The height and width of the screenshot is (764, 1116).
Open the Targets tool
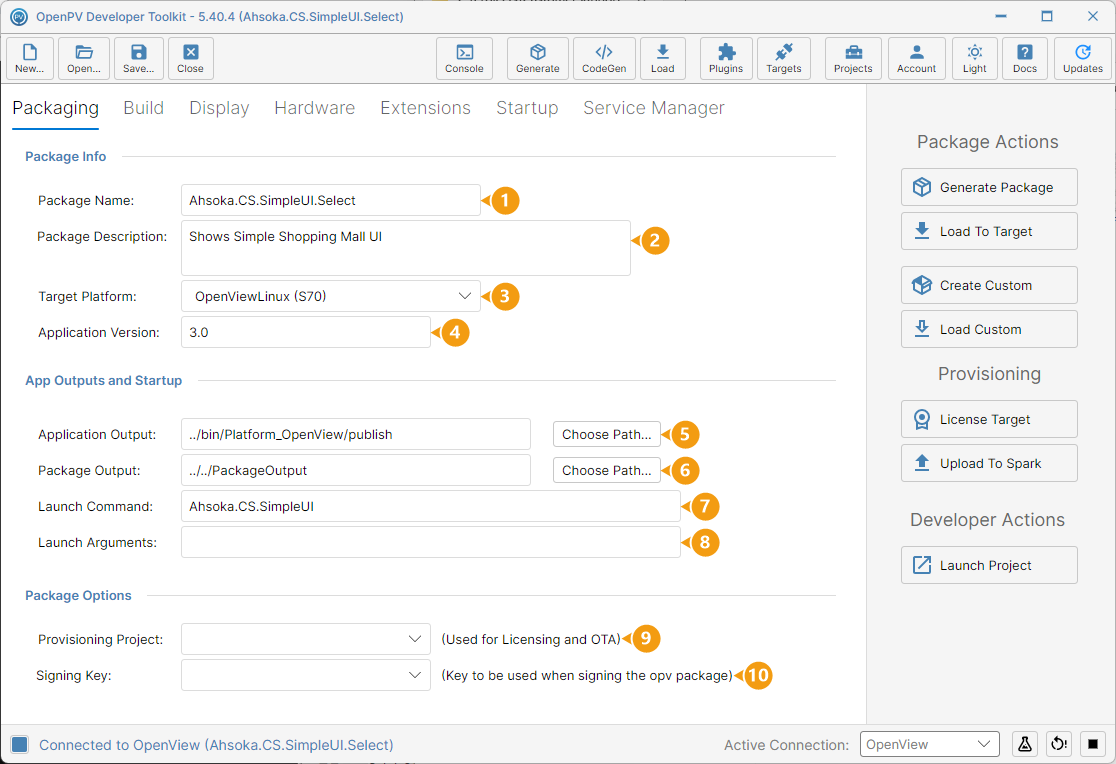coord(784,58)
